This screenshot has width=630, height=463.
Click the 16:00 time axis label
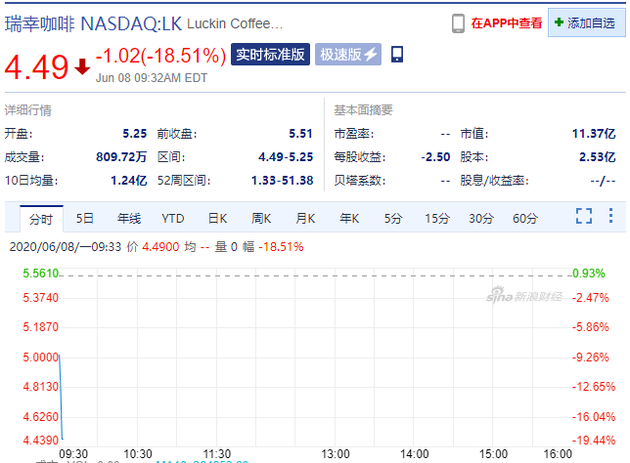558,454
